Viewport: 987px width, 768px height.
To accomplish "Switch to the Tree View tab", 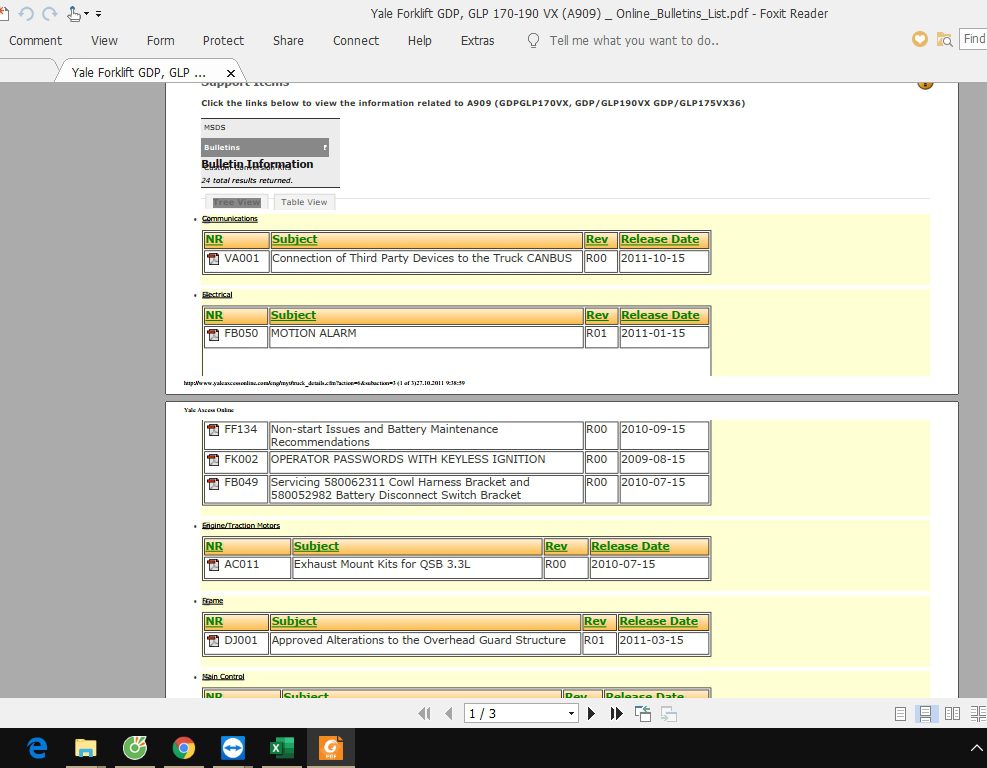I will (x=237, y=202).
